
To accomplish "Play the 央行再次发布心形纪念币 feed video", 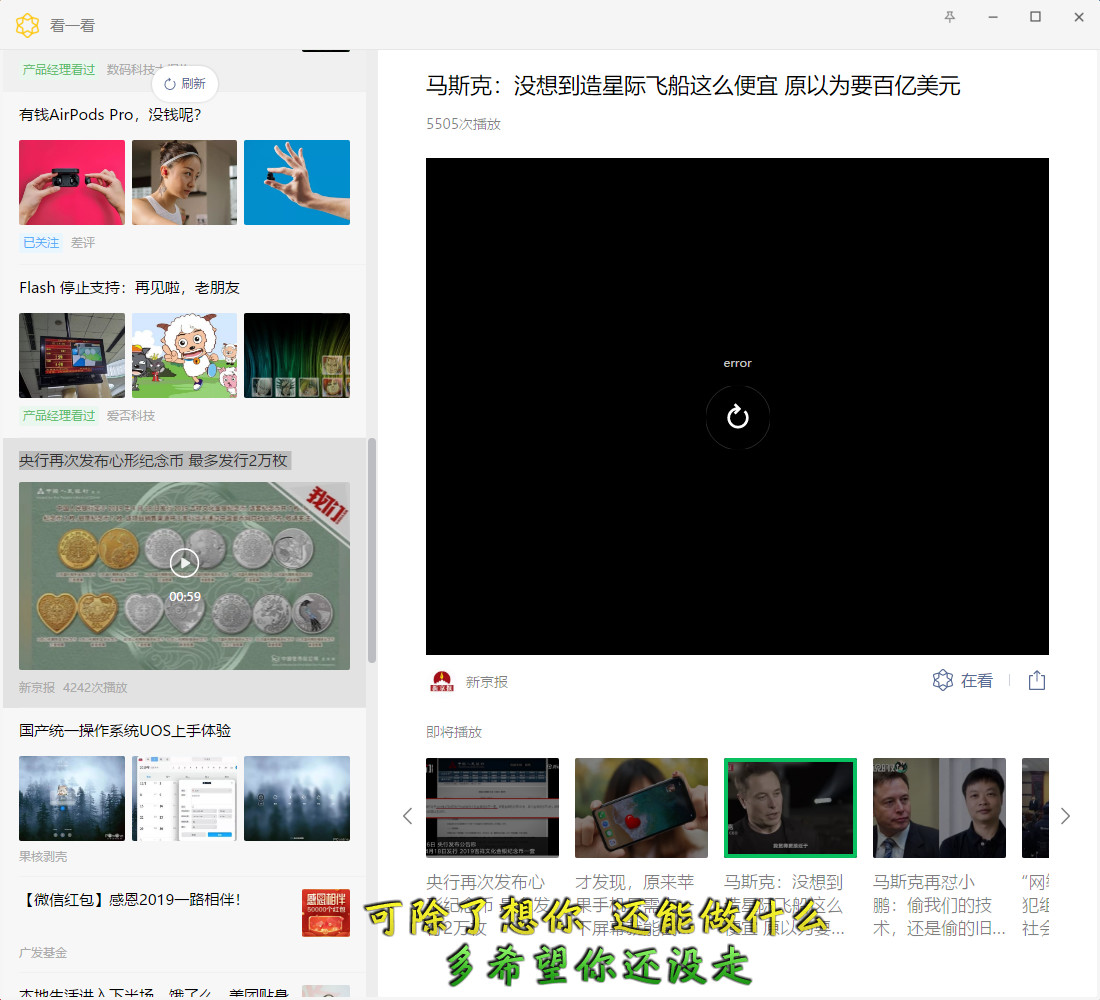I will pos(185,562).
